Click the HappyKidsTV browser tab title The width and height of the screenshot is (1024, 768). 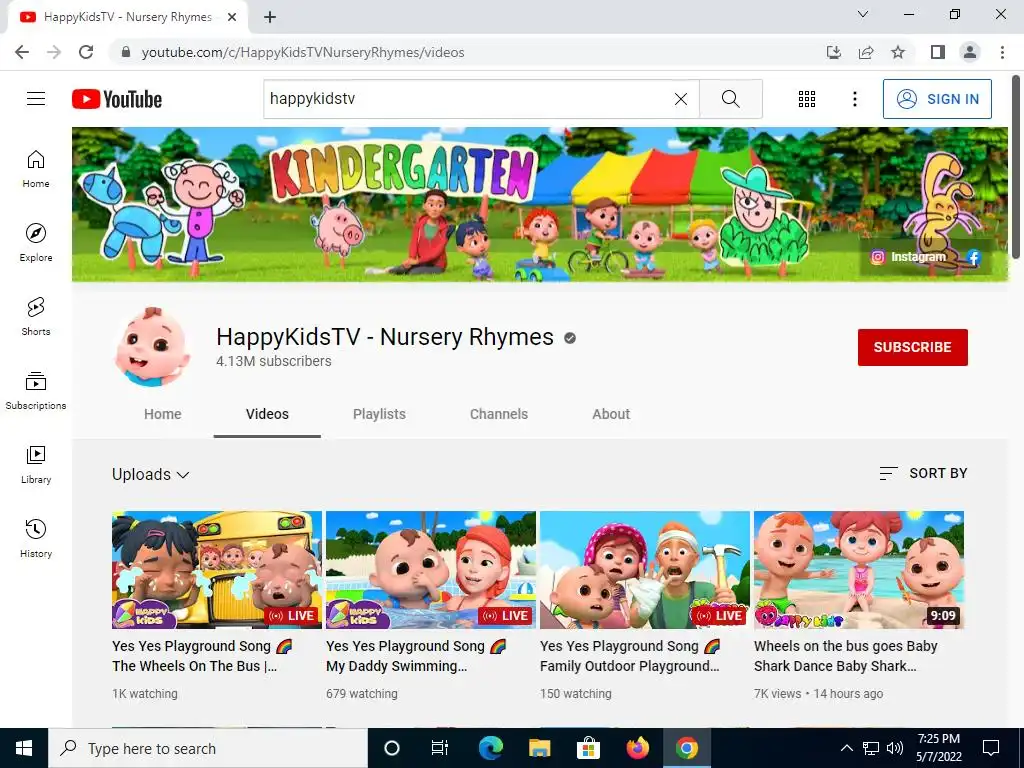tap(127, 17)
